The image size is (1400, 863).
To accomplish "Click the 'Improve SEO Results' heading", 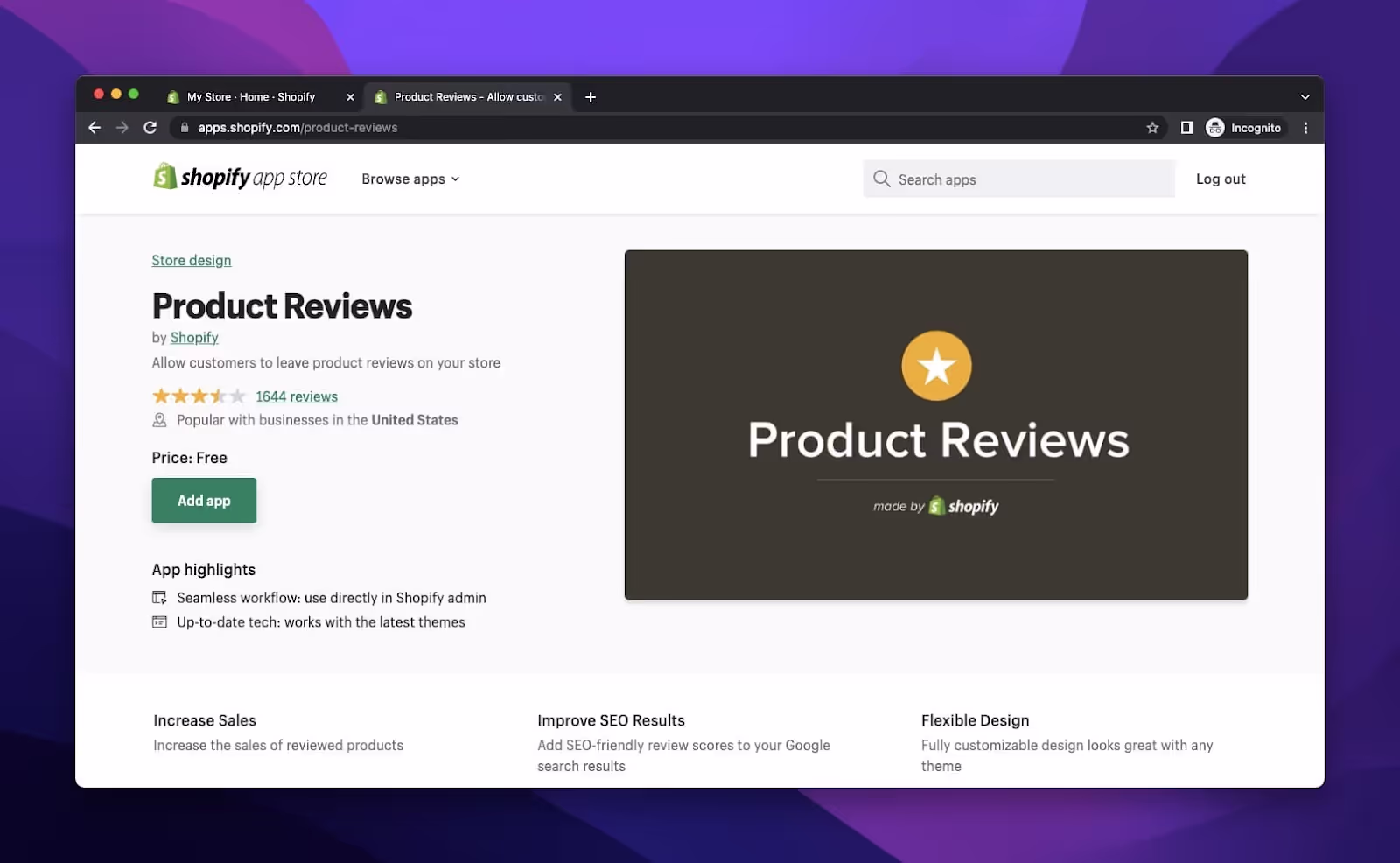I will click(611, 721).
